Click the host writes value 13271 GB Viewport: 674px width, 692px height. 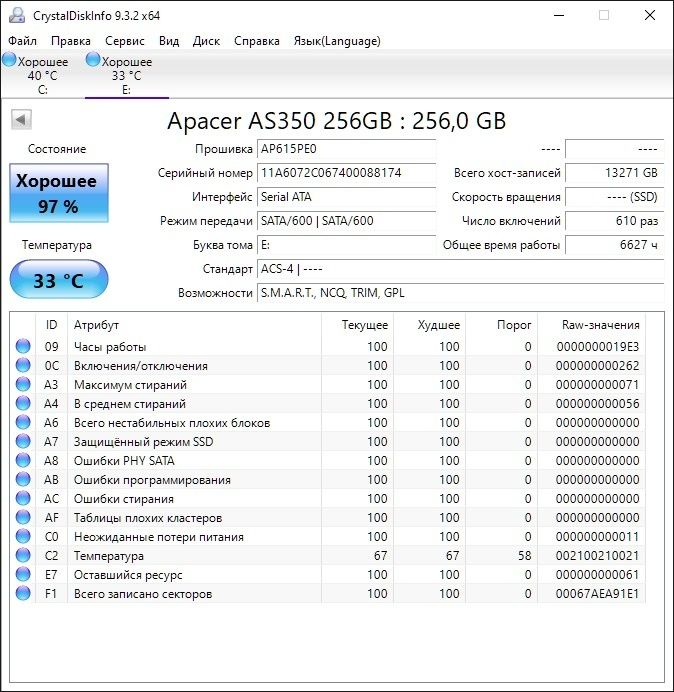[x=615, y=173]
